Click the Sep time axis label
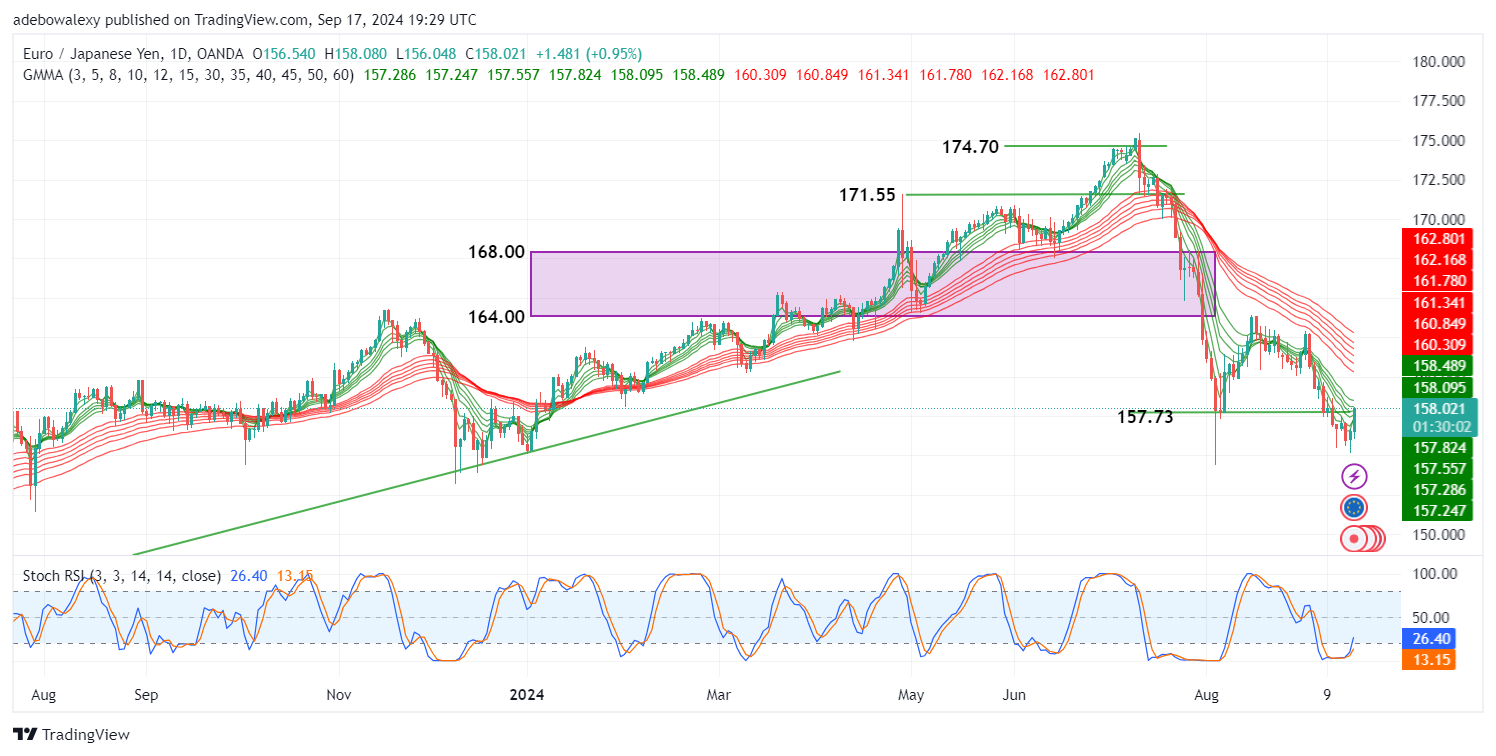This screenshot has height=756, width=1496. (x=146, y=694)
